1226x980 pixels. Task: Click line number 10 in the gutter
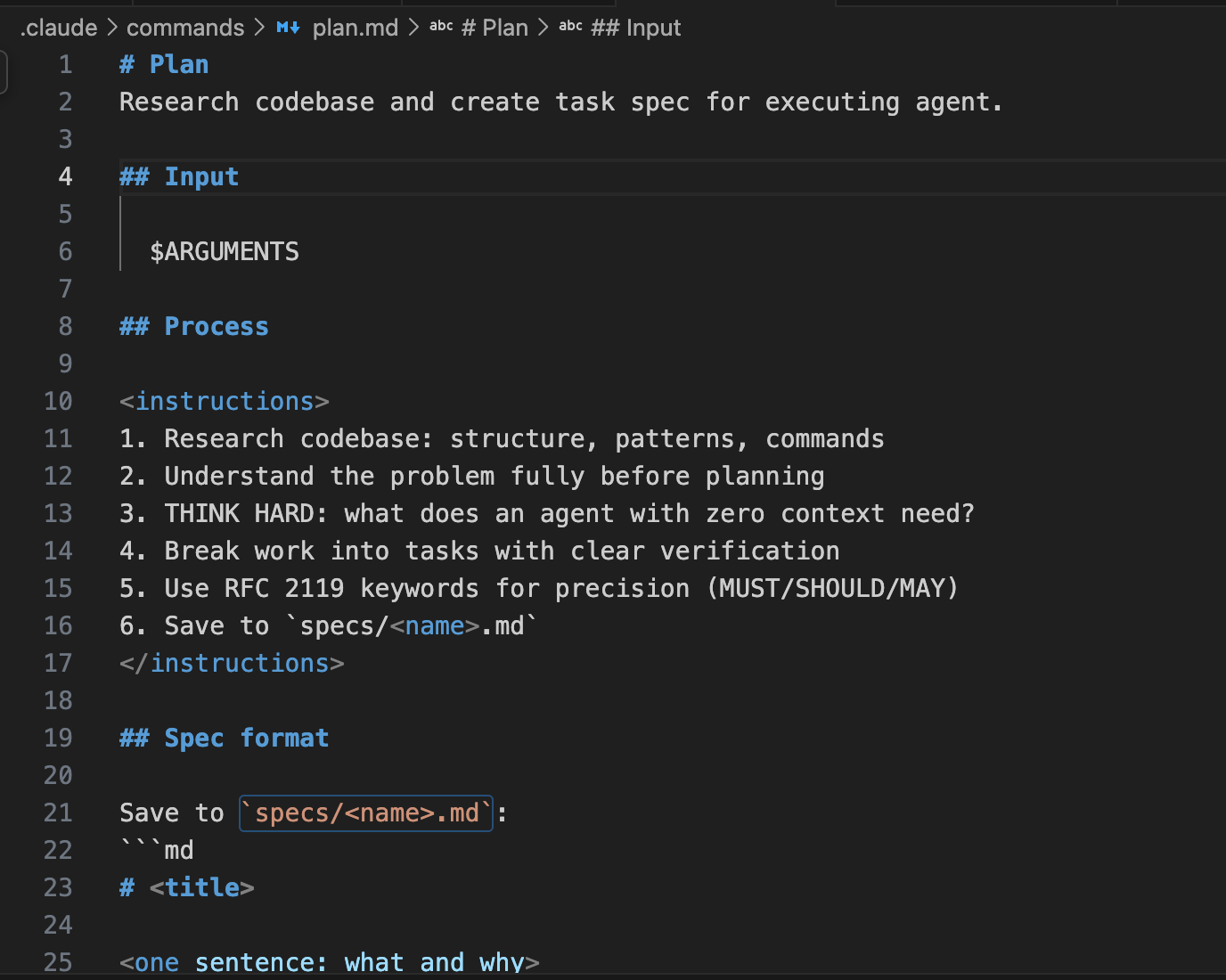(58, 401)
